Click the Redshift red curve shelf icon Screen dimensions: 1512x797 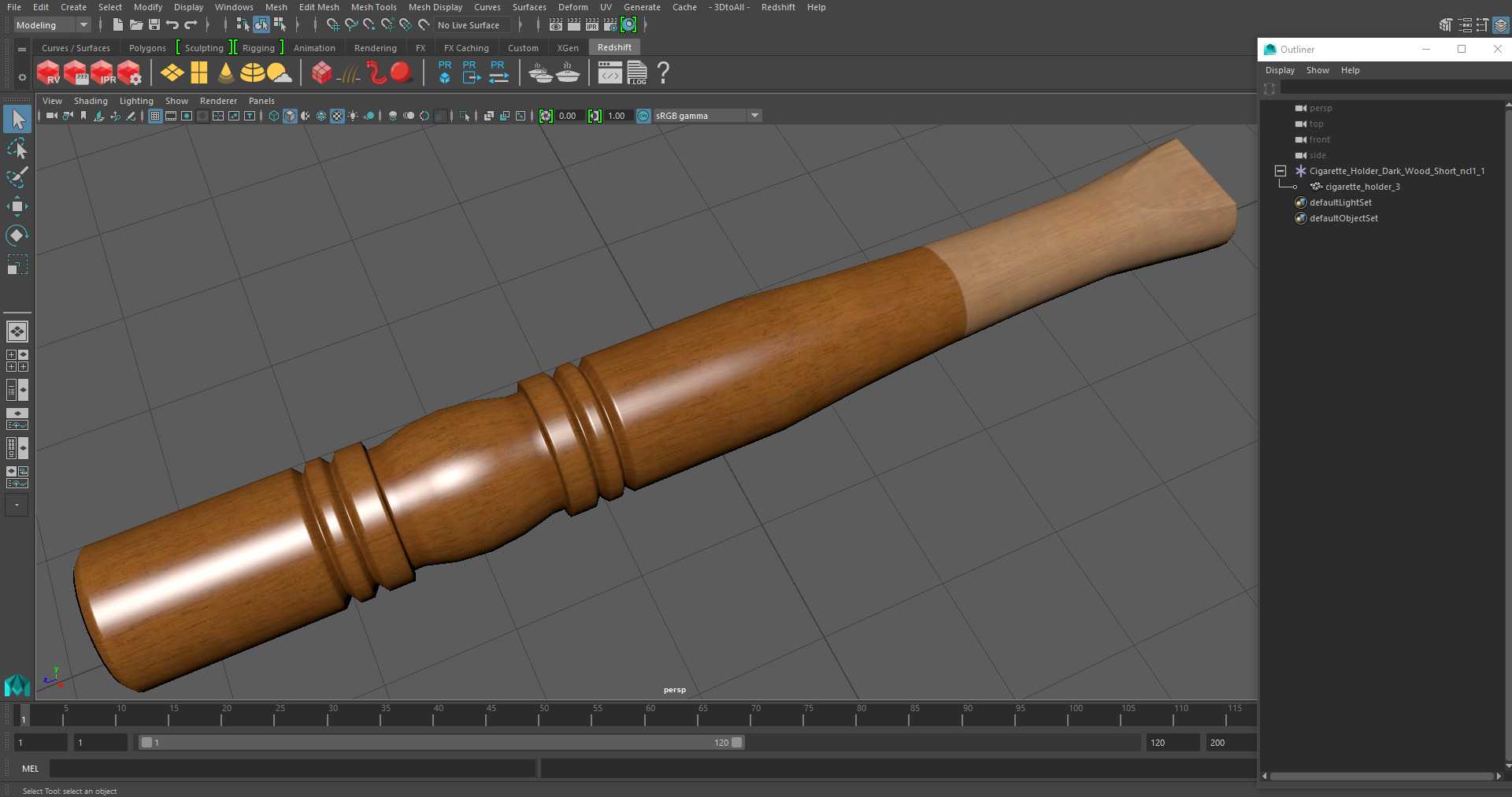(376, 73)
